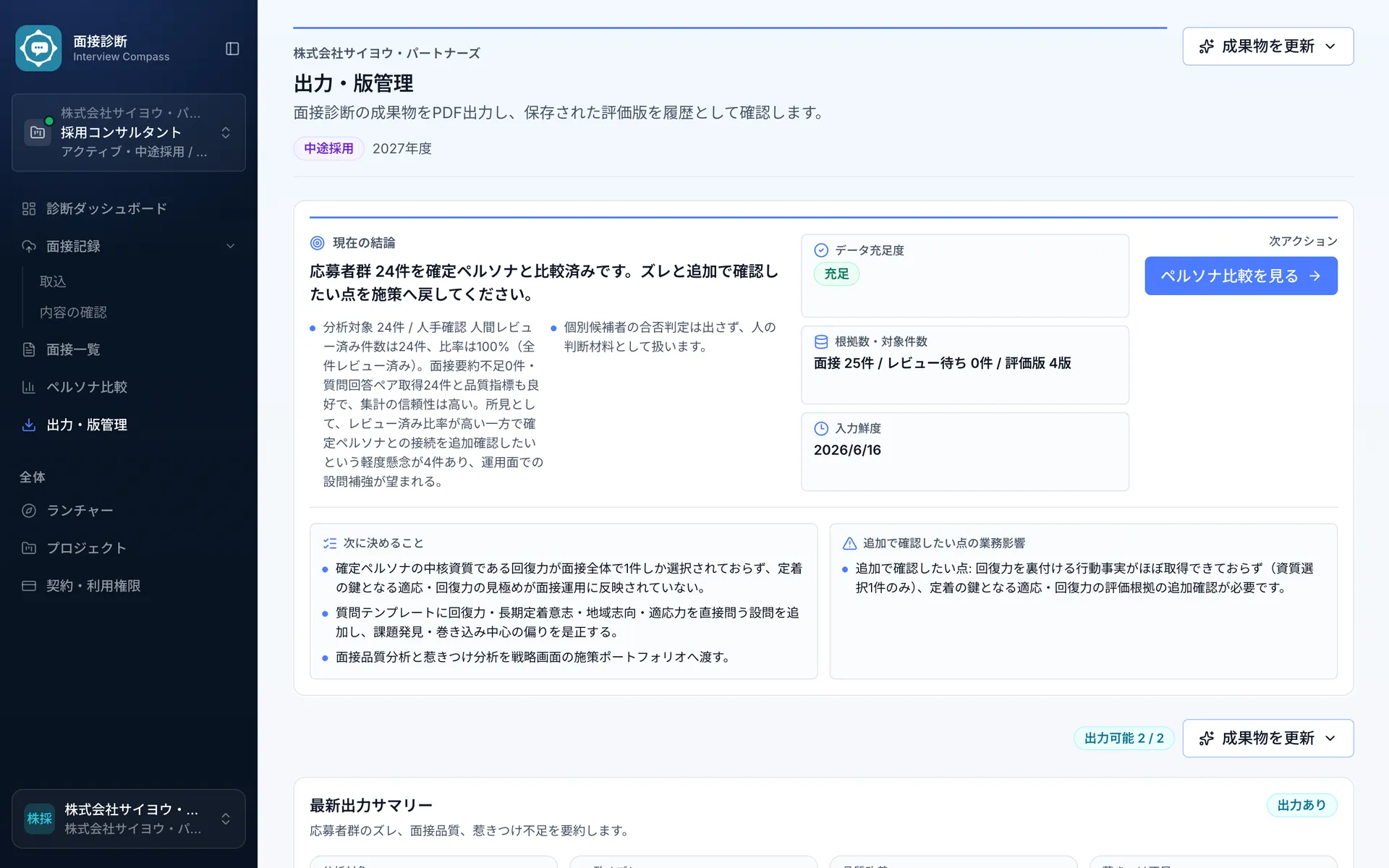Click the warning triangle icon by 追加で確認したい点
The width and height of the screenshot is (1389, 868).
coord(850,543)
